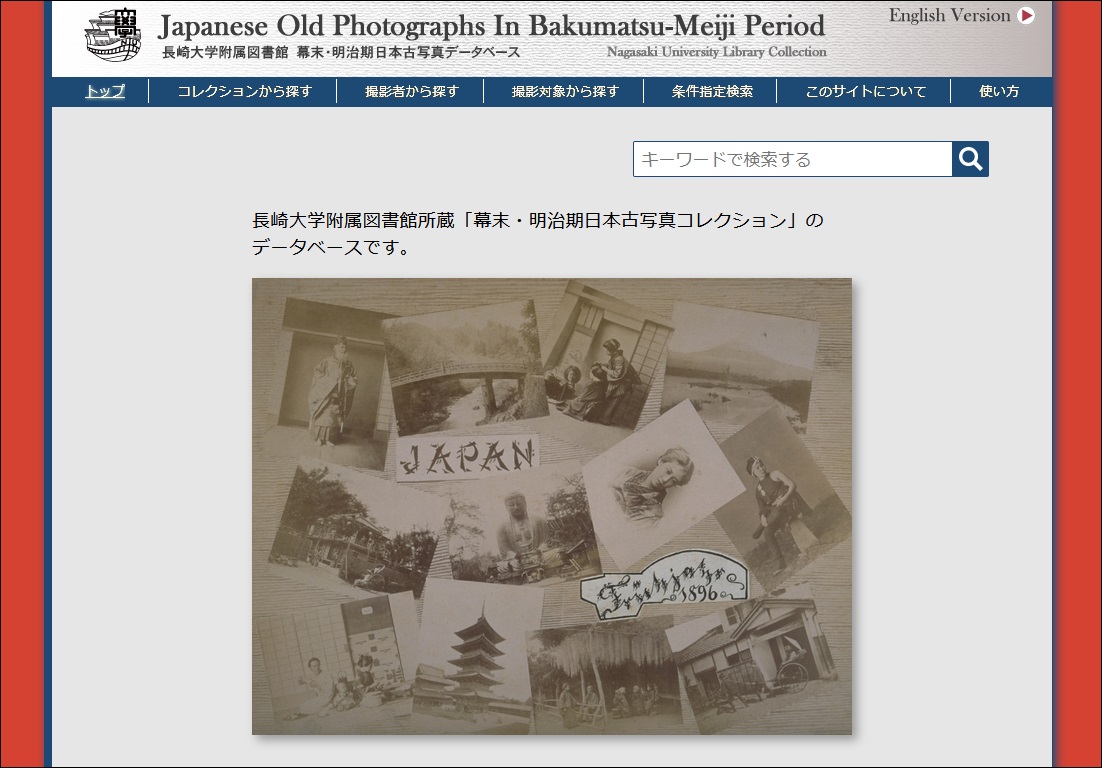The height and width of the screenshot is (768, 1102).
Task: Click the 長崎大学附属図書館所蔵 intro sentence
Action: tap(538, 221)
